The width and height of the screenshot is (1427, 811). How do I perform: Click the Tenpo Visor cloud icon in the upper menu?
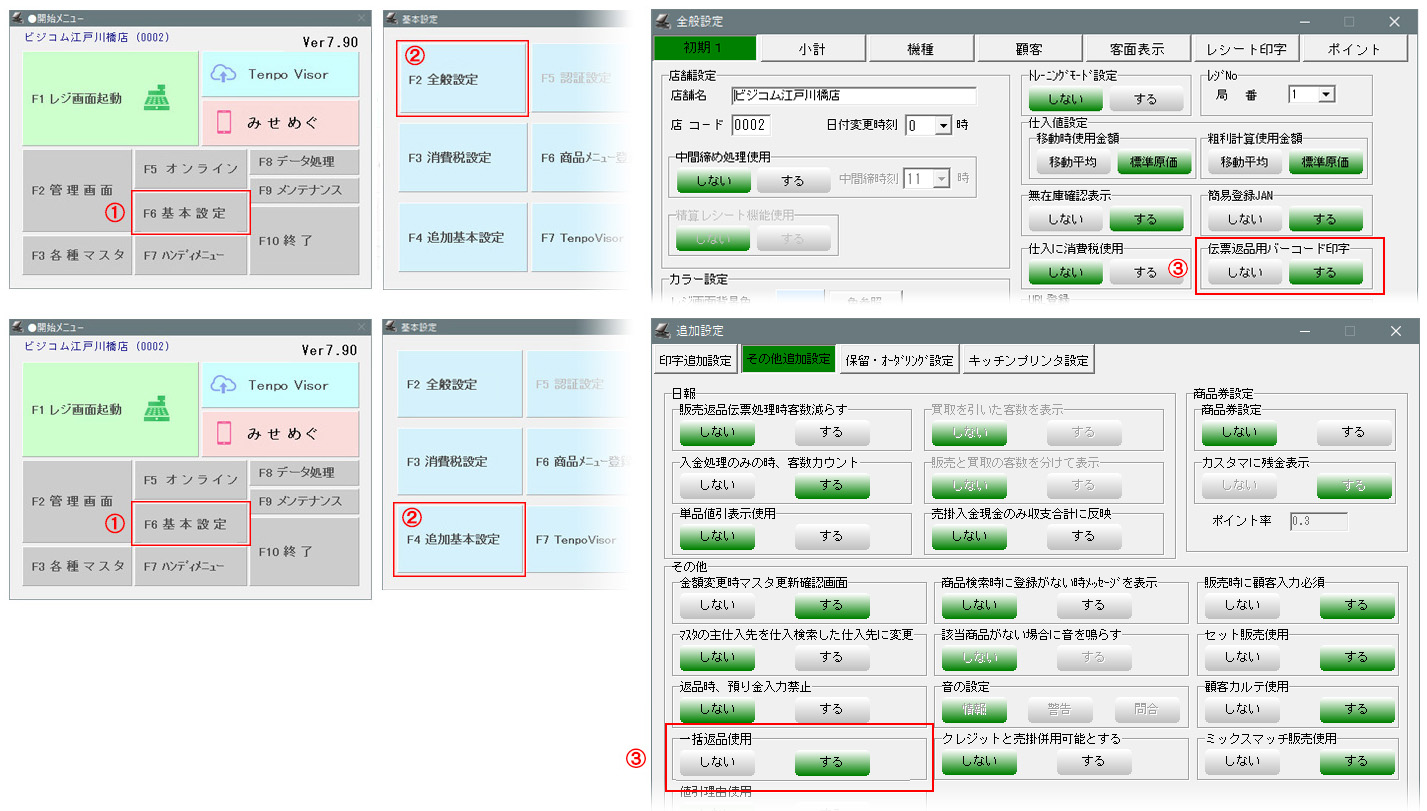(224, 75)
